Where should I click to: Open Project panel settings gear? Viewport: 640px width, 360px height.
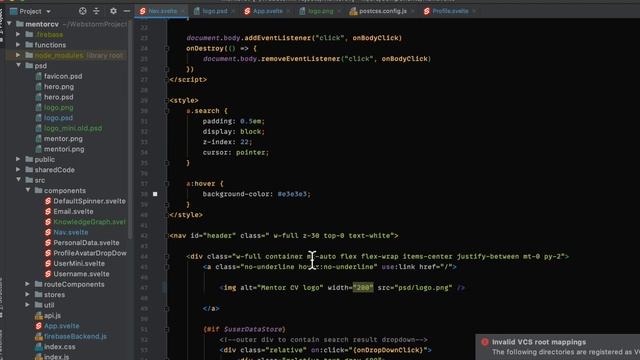[113, 11]
